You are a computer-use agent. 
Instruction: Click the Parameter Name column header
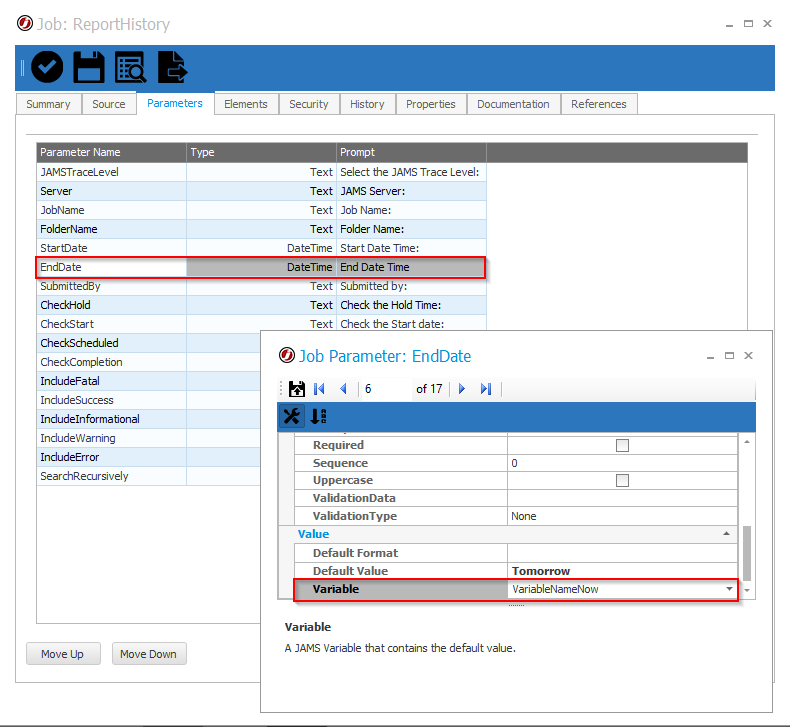111,152
